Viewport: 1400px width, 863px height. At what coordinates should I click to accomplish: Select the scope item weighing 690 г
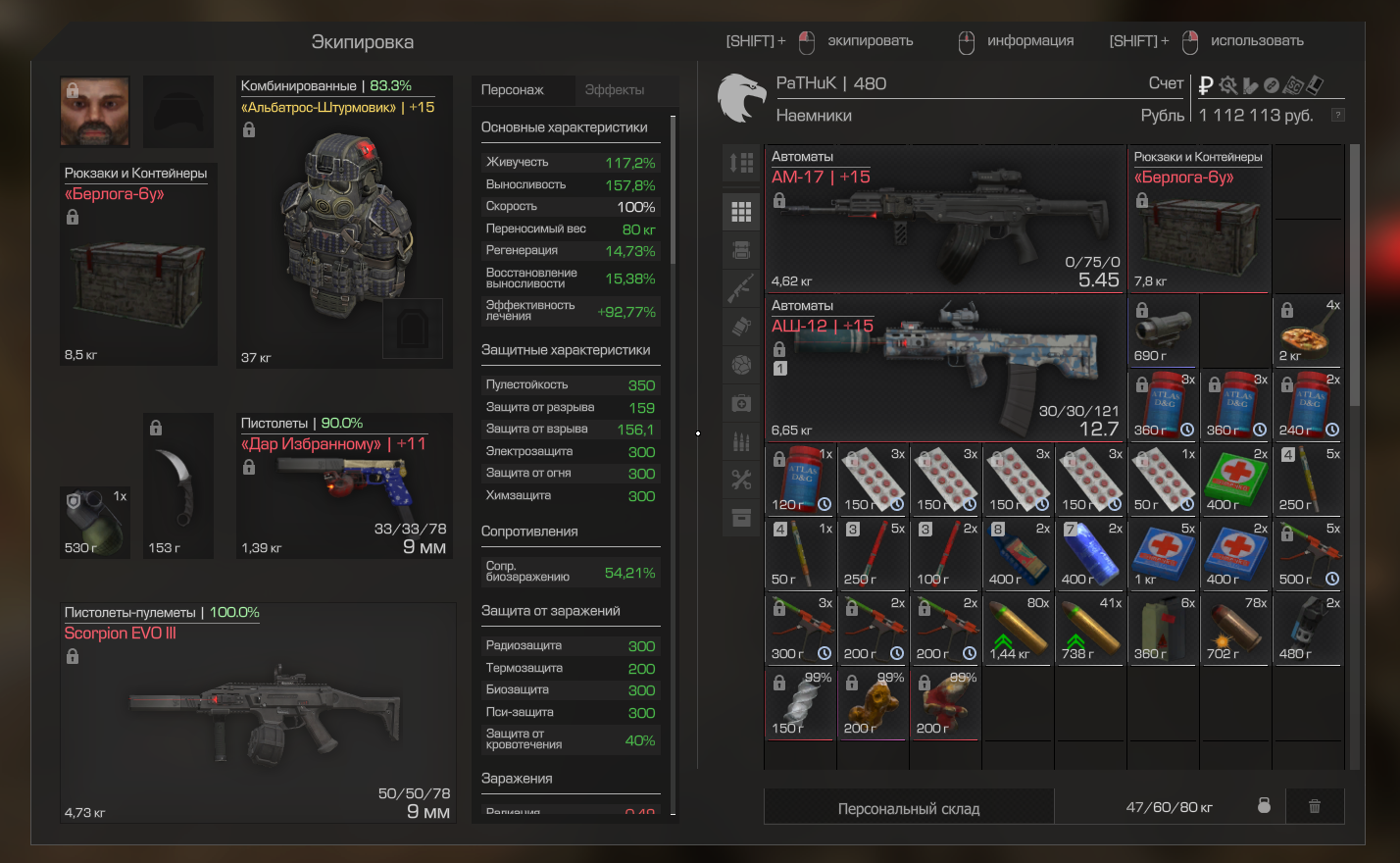[x=1163, y=330]
